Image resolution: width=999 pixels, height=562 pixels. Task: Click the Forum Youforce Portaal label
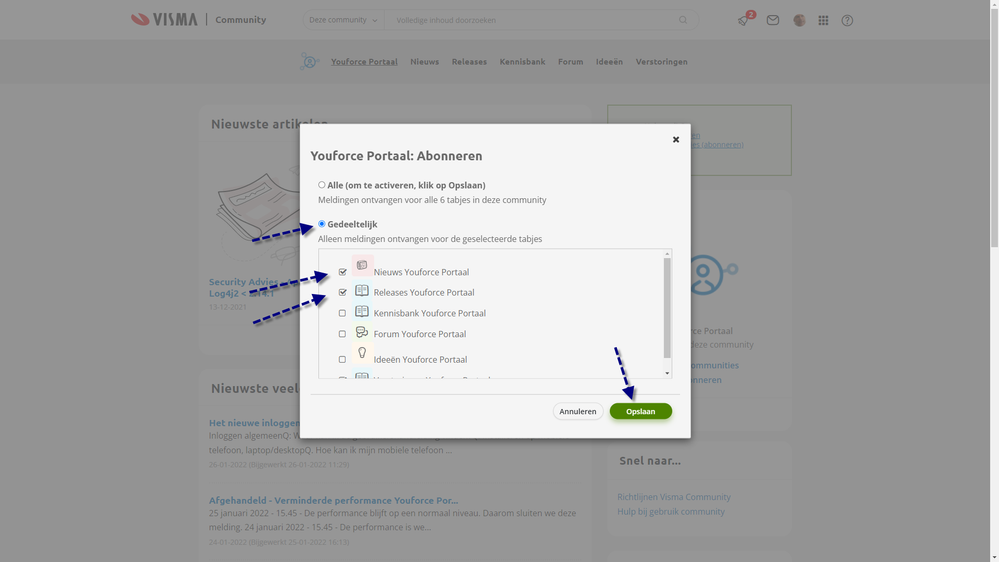coord(419,334)
